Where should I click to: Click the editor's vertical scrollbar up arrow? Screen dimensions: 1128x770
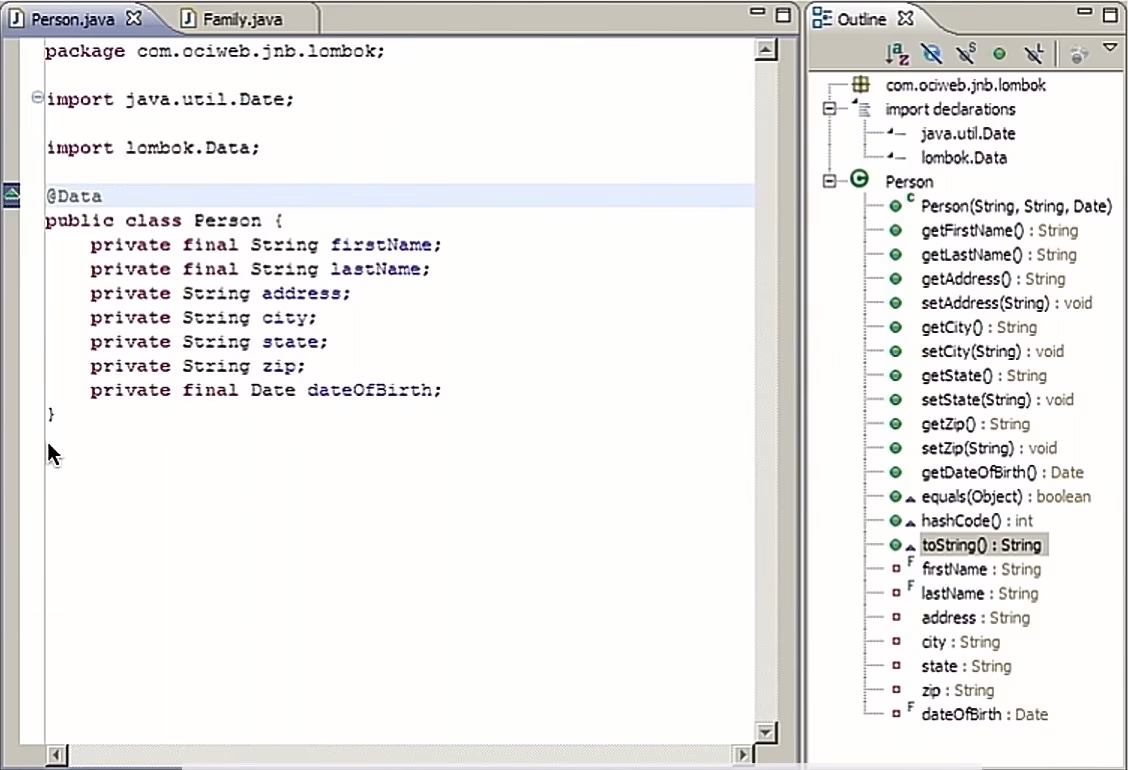[x=766, y=51]
